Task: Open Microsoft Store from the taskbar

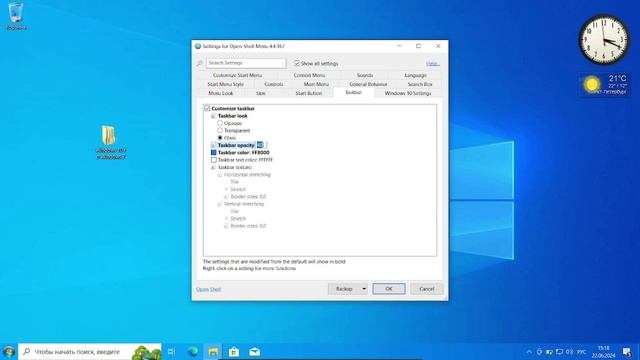Action: click(x=234, y=352)
